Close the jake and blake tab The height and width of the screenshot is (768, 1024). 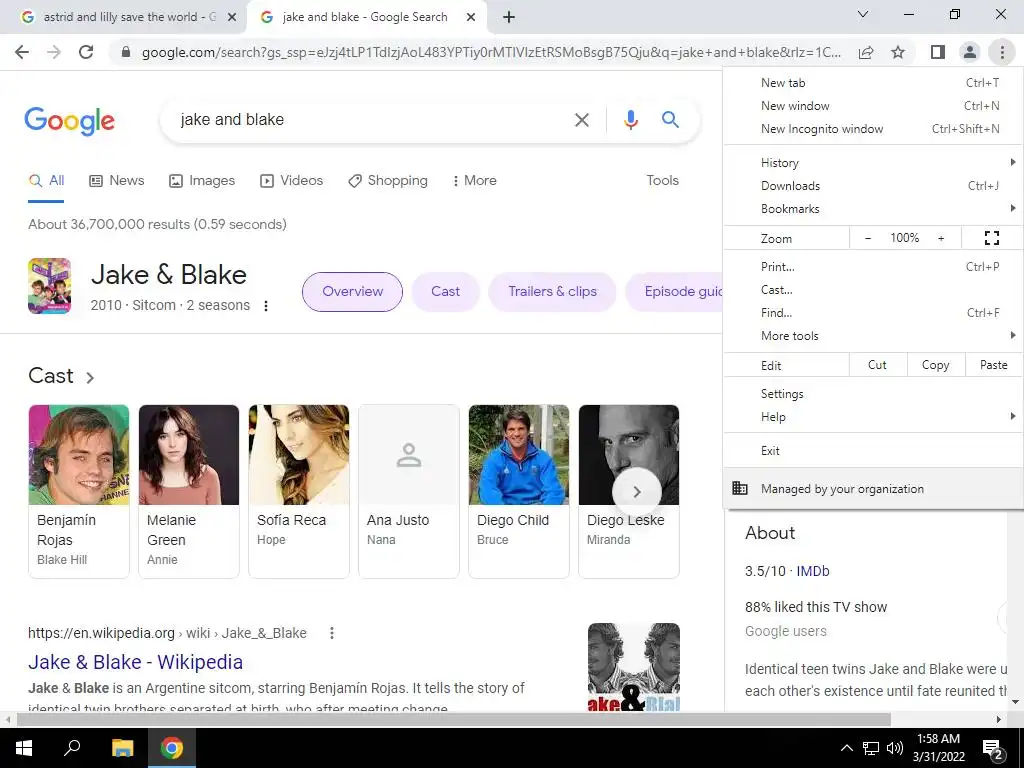[470, 17]
